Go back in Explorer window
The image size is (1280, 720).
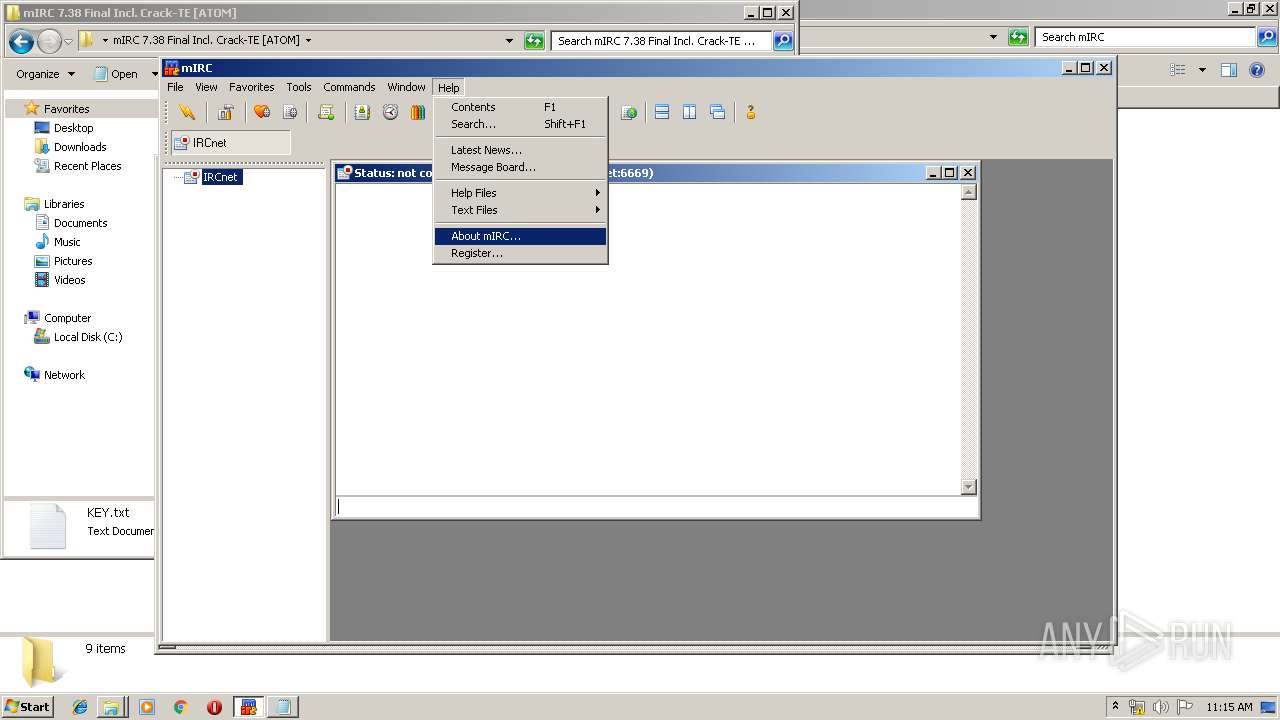[x=21, y=41]
